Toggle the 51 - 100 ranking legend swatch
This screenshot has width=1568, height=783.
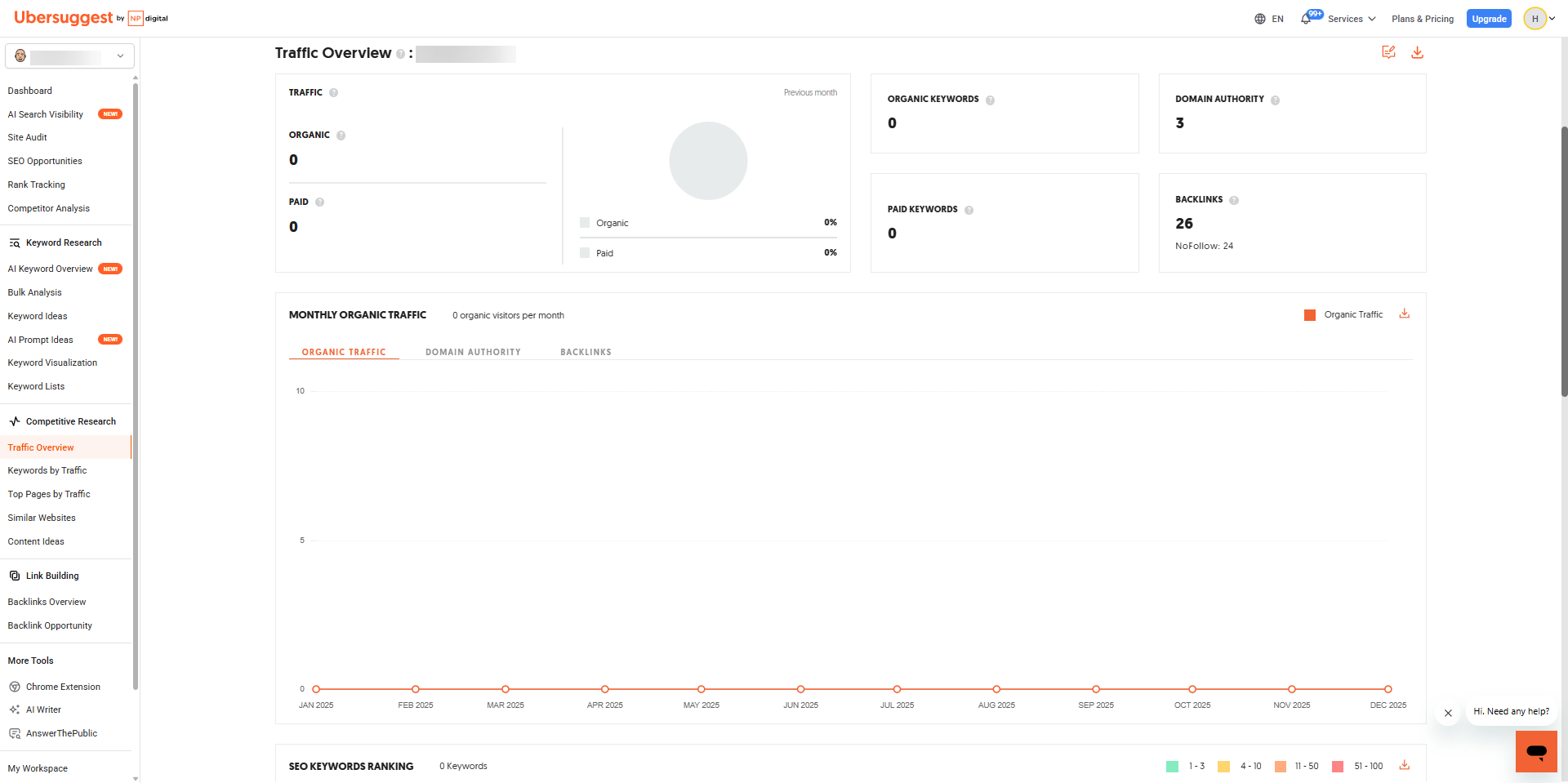pos(1338,767)
